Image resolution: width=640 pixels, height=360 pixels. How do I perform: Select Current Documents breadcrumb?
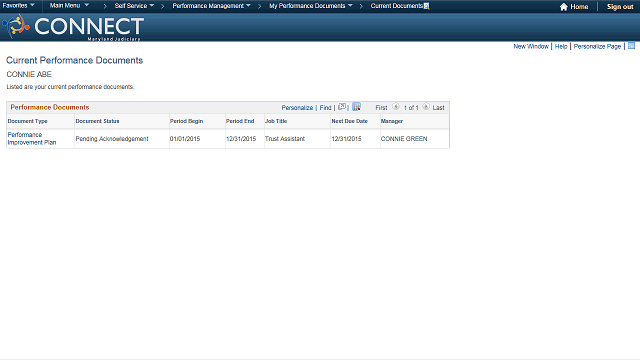click(397, 6)
